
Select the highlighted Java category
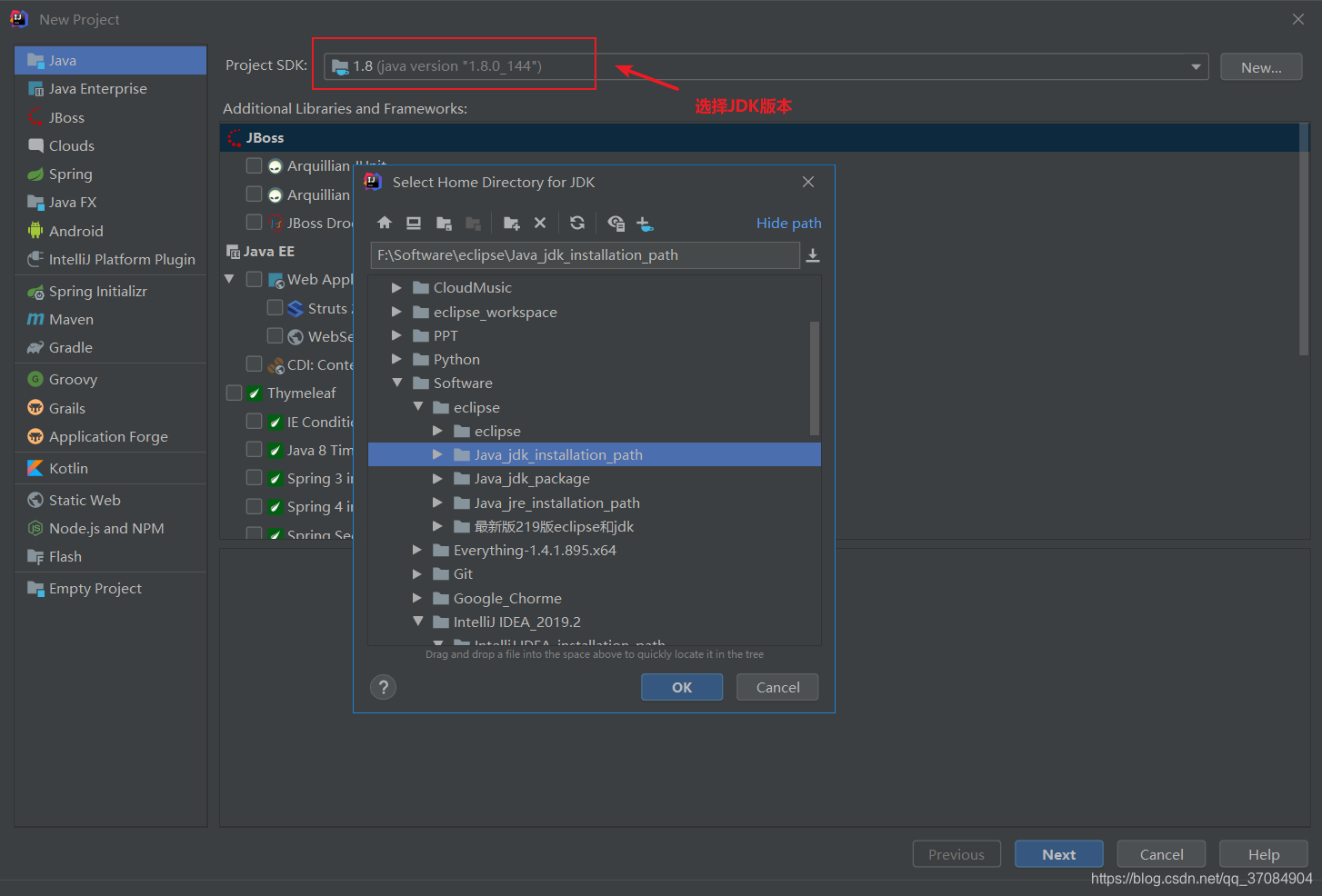pos(111,60)
